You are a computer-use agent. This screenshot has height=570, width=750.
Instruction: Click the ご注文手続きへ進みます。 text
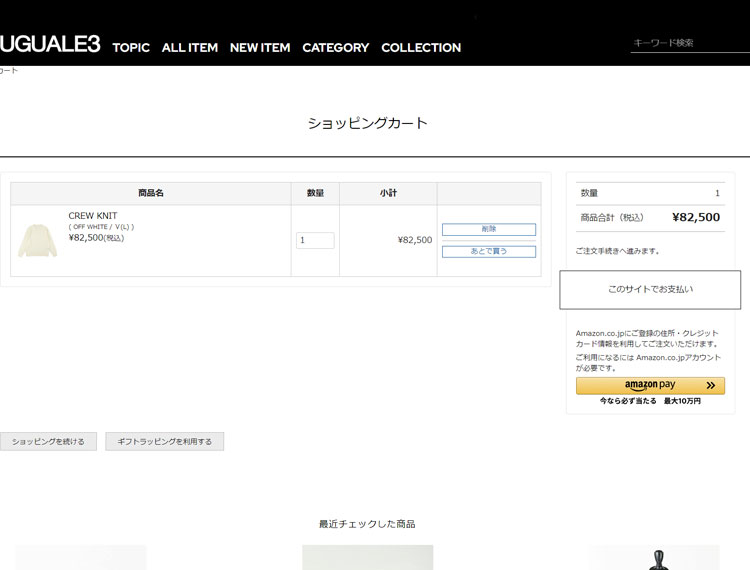(618, 251)
